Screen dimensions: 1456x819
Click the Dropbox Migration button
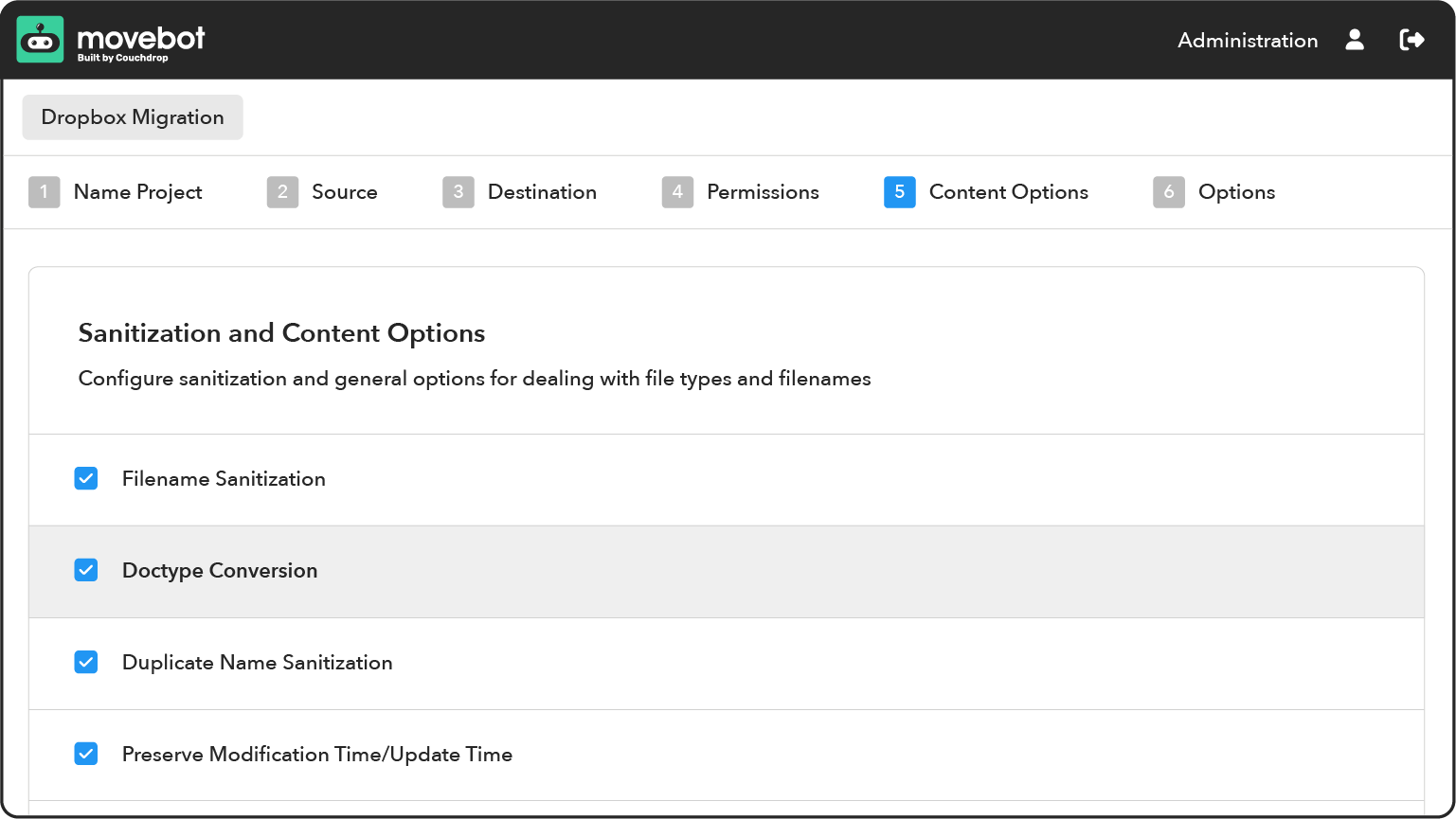133,117
